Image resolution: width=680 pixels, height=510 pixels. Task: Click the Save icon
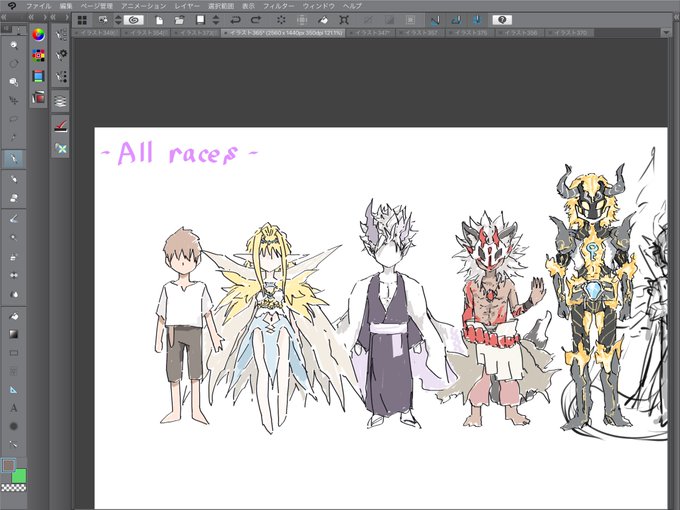click(200, 20)
